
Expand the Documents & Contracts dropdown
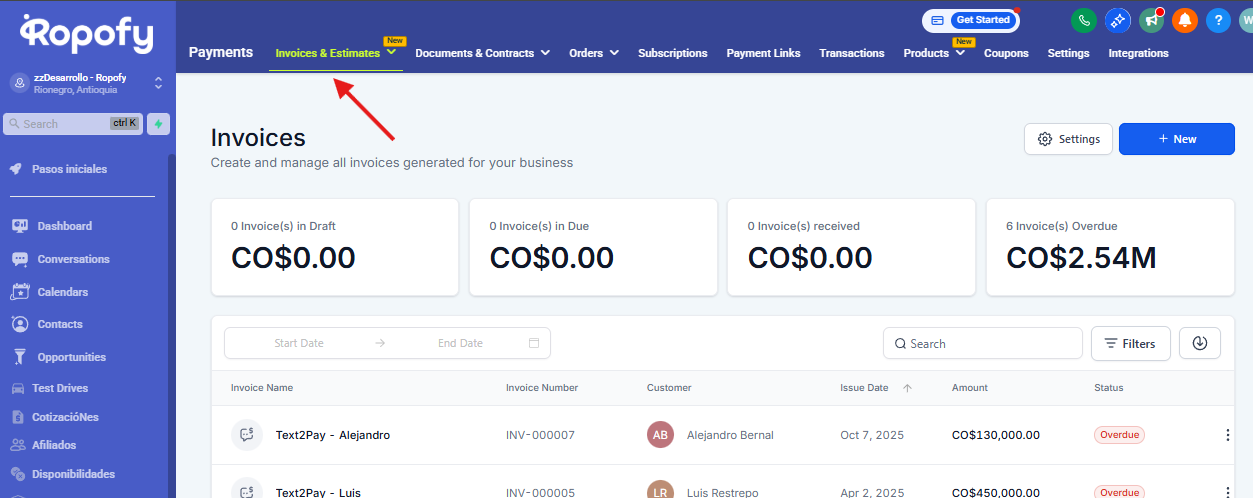545,53
